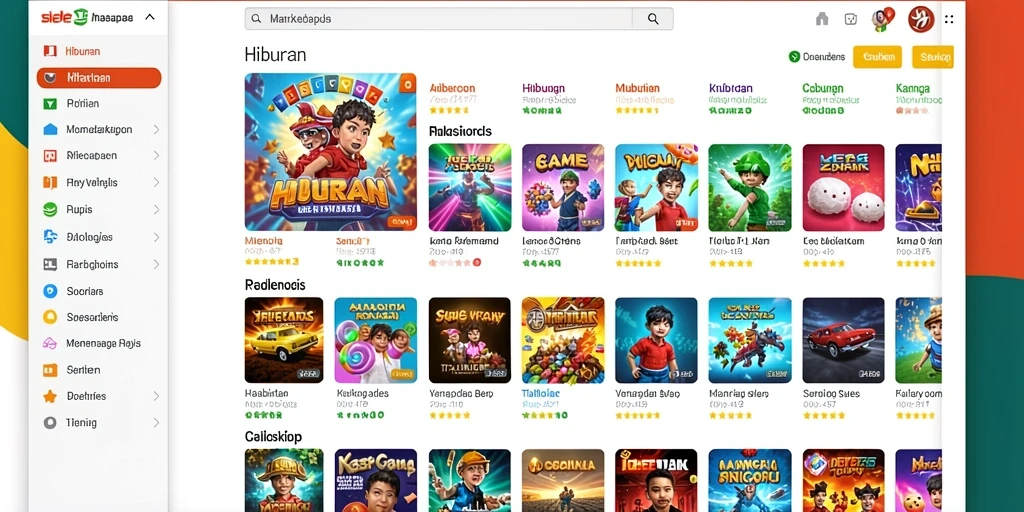The height and width of the screenshot is (512, 1024).
Task: Open the round red profile avatar
Action: (921, 19)
